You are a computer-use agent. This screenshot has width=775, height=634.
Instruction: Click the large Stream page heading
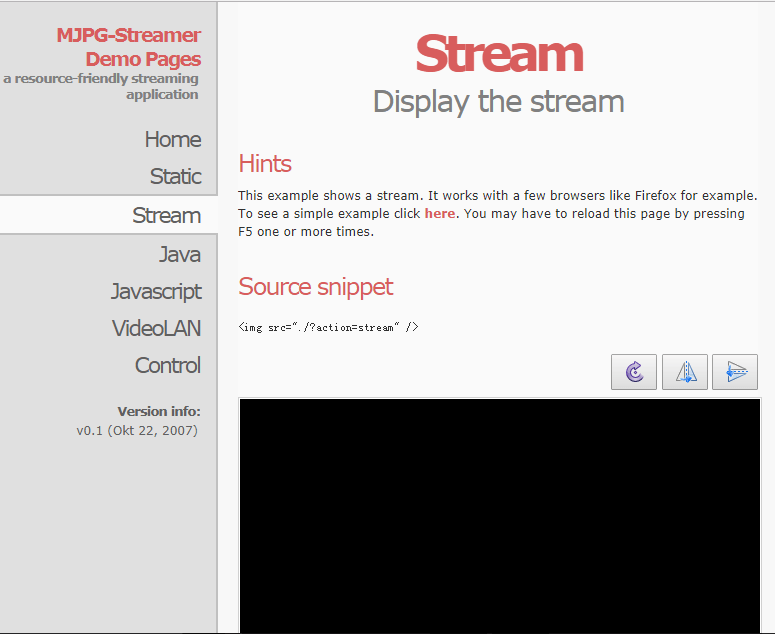[498, 54]
